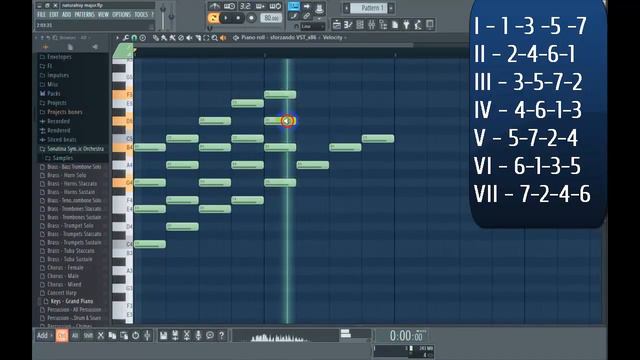Screen dimensions: 640x360
Task: Expand the Packs folder
Action: coord(53,93)
